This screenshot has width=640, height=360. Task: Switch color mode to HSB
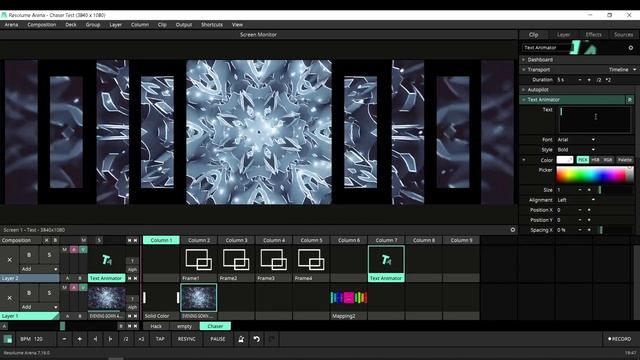click(x=595, y=160)
